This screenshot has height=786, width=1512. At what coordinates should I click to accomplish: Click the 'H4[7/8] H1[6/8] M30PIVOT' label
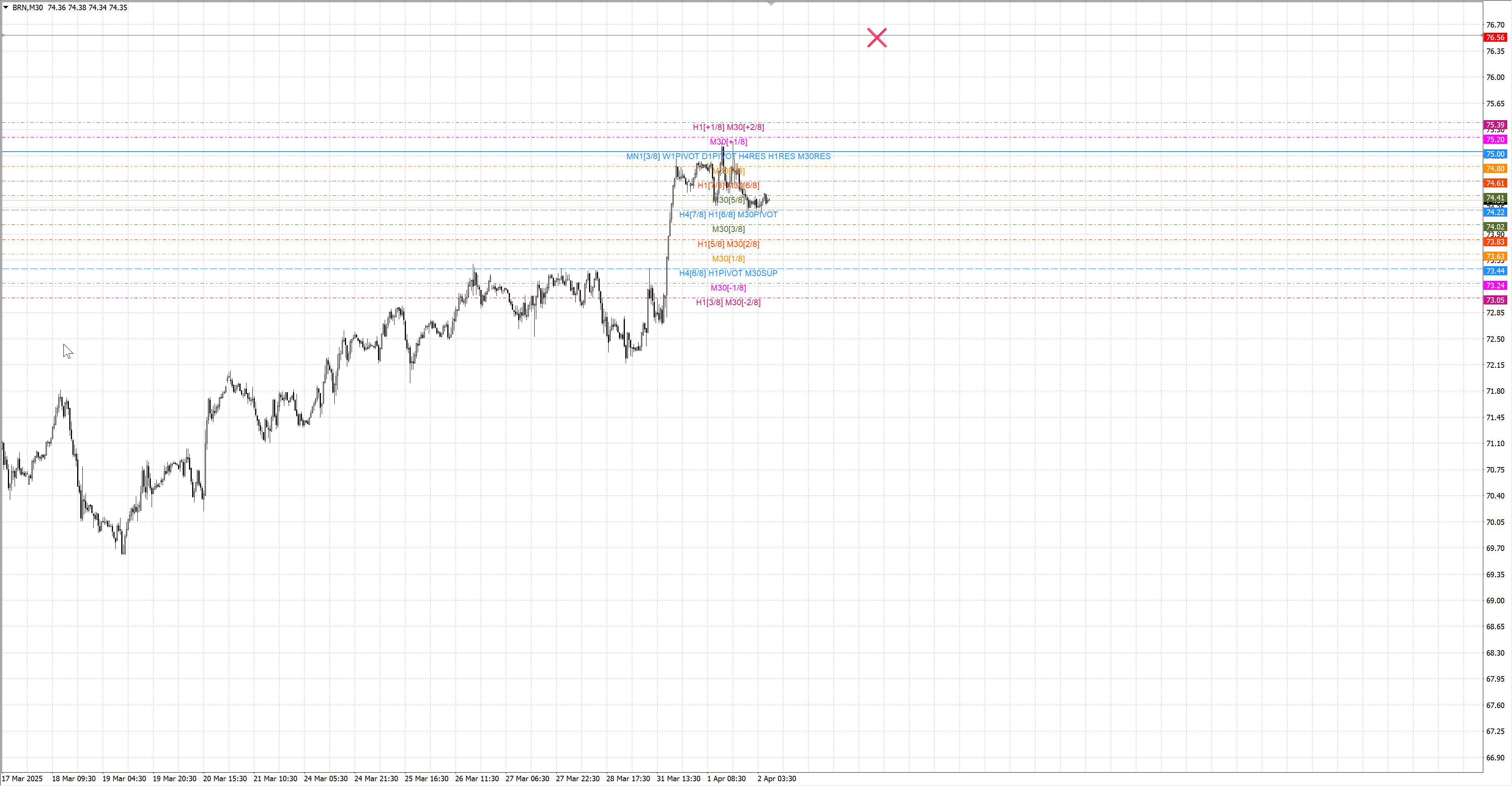tap(728, 214)
